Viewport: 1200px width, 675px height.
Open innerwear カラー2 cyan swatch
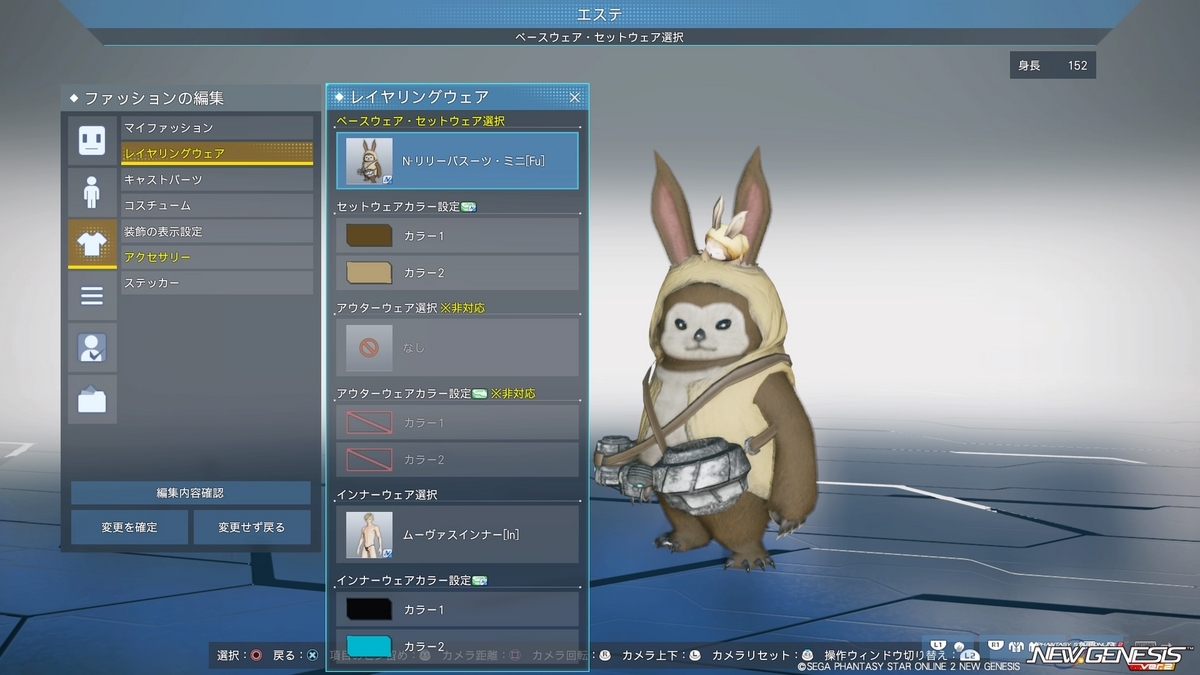coord(369,646)
